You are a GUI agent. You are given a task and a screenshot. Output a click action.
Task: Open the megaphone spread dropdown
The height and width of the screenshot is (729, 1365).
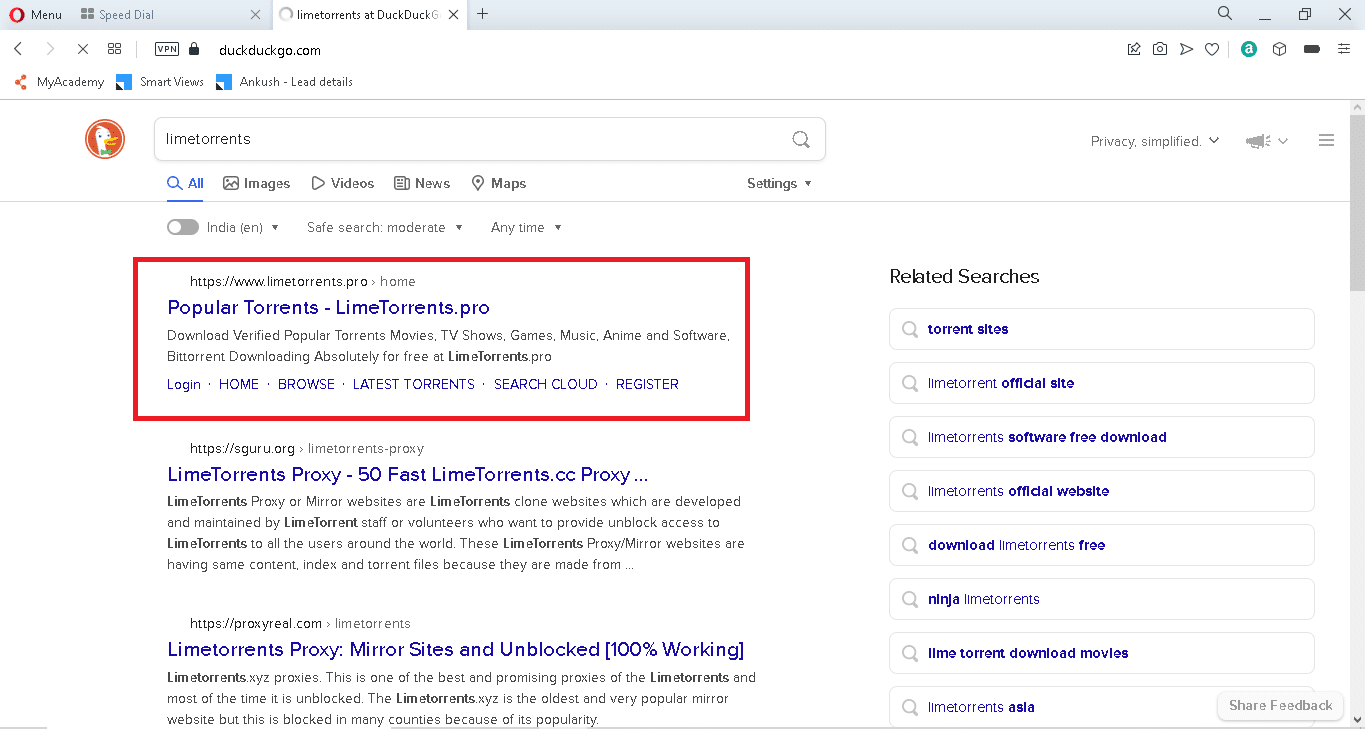(1266, 141)
